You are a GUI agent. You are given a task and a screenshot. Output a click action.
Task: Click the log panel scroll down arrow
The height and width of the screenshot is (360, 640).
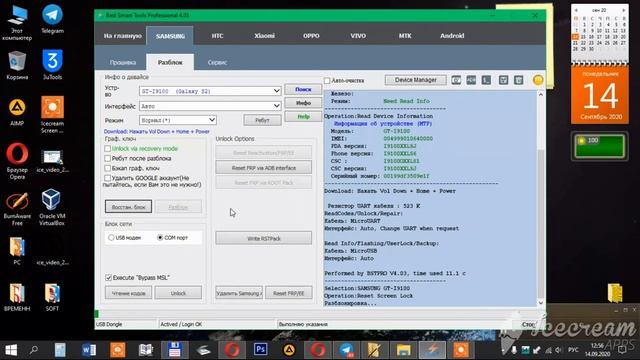(541, 303)
